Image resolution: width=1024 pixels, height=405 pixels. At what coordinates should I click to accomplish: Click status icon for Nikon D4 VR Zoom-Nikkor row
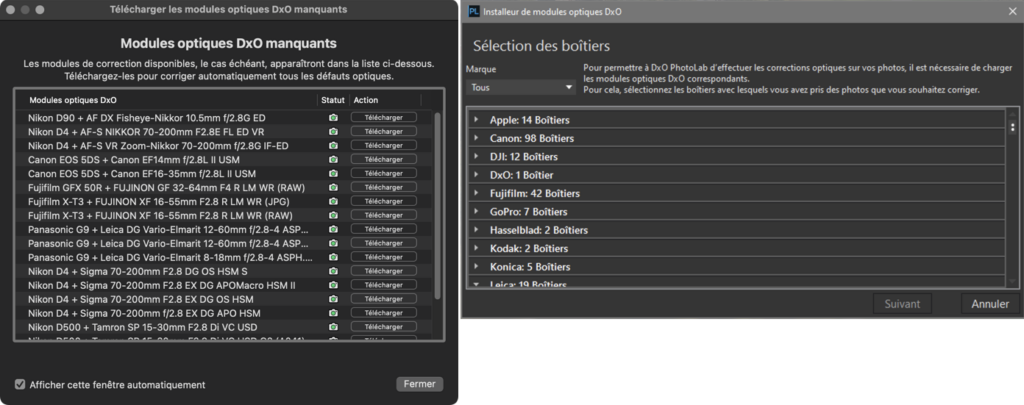[334, 146]
